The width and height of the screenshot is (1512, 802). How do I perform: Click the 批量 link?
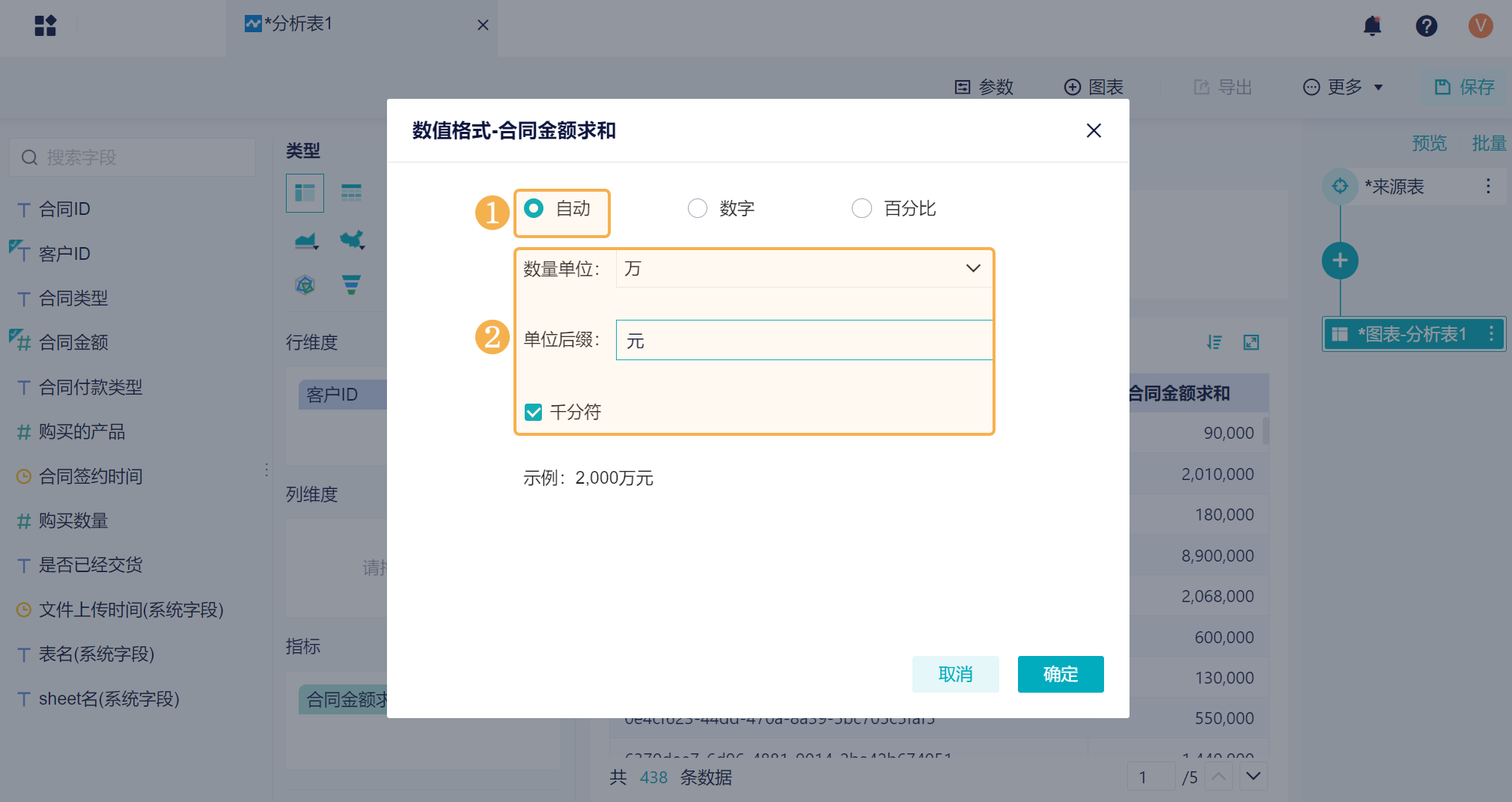coord(1489,143)
